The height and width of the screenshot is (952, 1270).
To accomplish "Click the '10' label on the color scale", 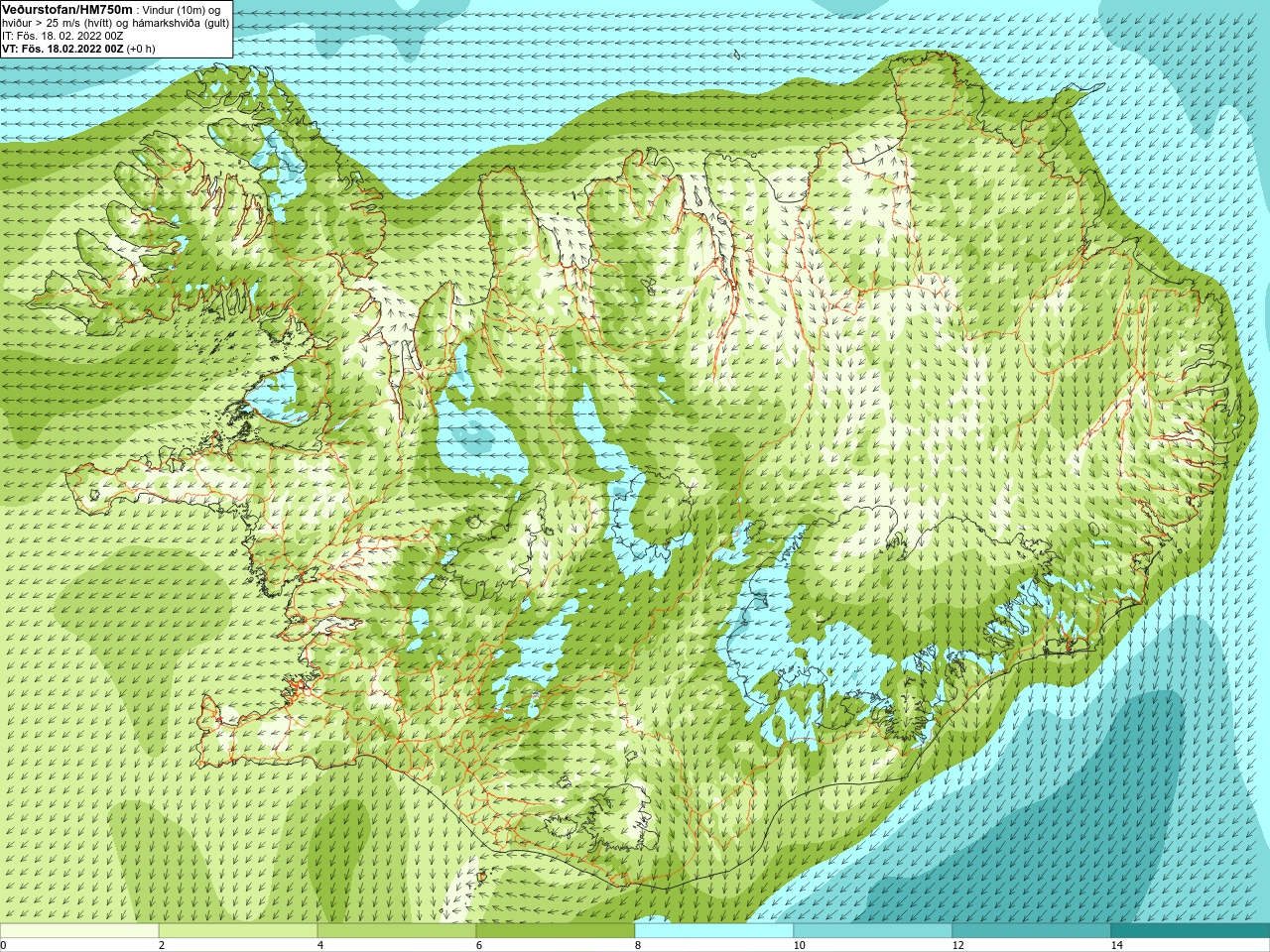I will click(x=799, y=945).
